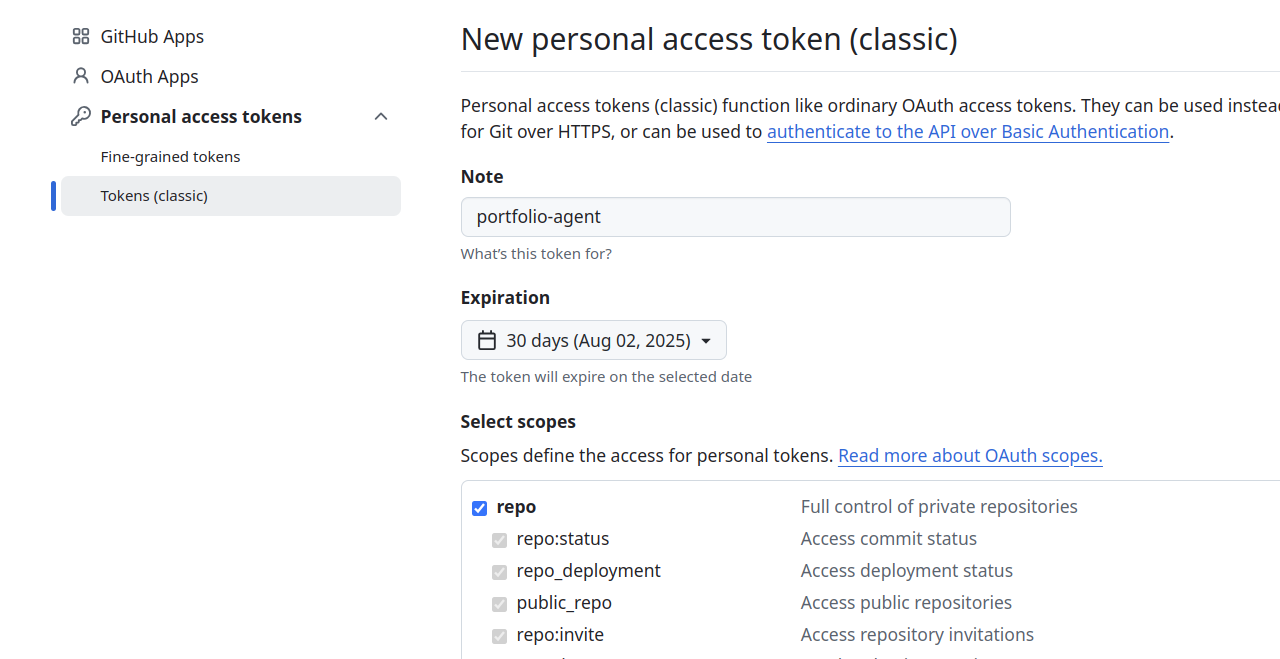Image resolution: width=1280 pixels, height=659 pixels.
Task: Follow 'Read more about OAuth scopes' link
Action: pyautogui.click(x=970, y=456)
